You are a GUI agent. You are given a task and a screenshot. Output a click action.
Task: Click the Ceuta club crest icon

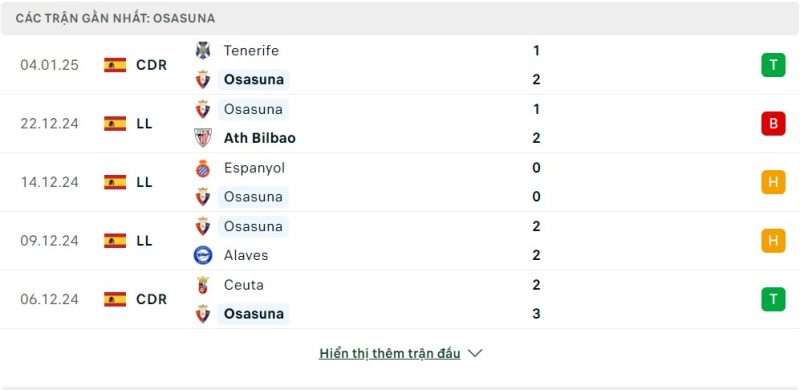click(203, 285)
